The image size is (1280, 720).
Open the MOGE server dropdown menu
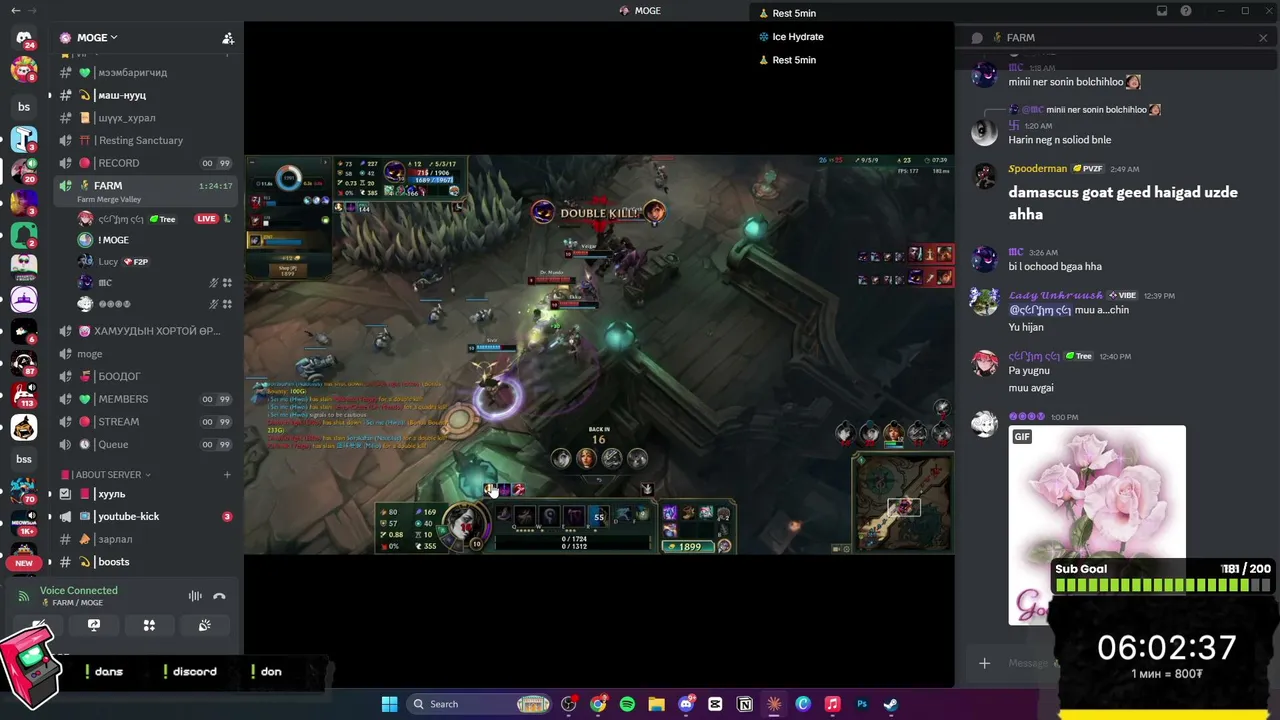click(x=97, y=38)
